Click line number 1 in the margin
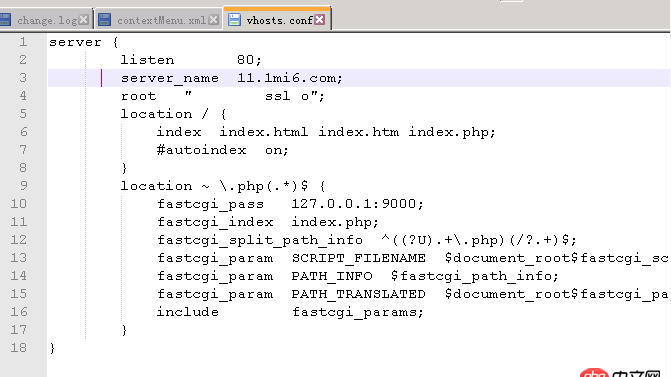This screenshot has width=671, height=377. [x=23, y=42]
